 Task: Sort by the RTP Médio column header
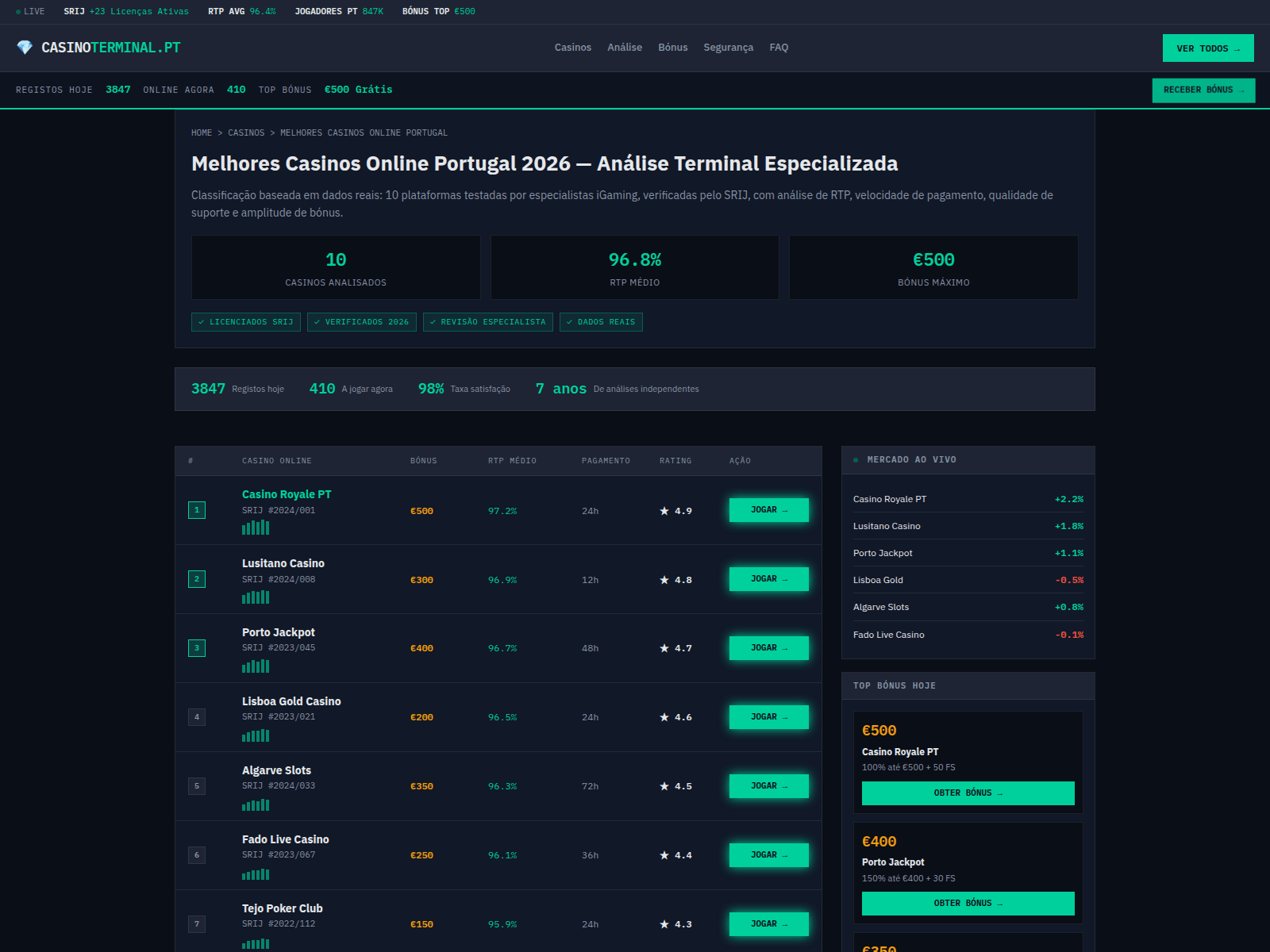512,461
